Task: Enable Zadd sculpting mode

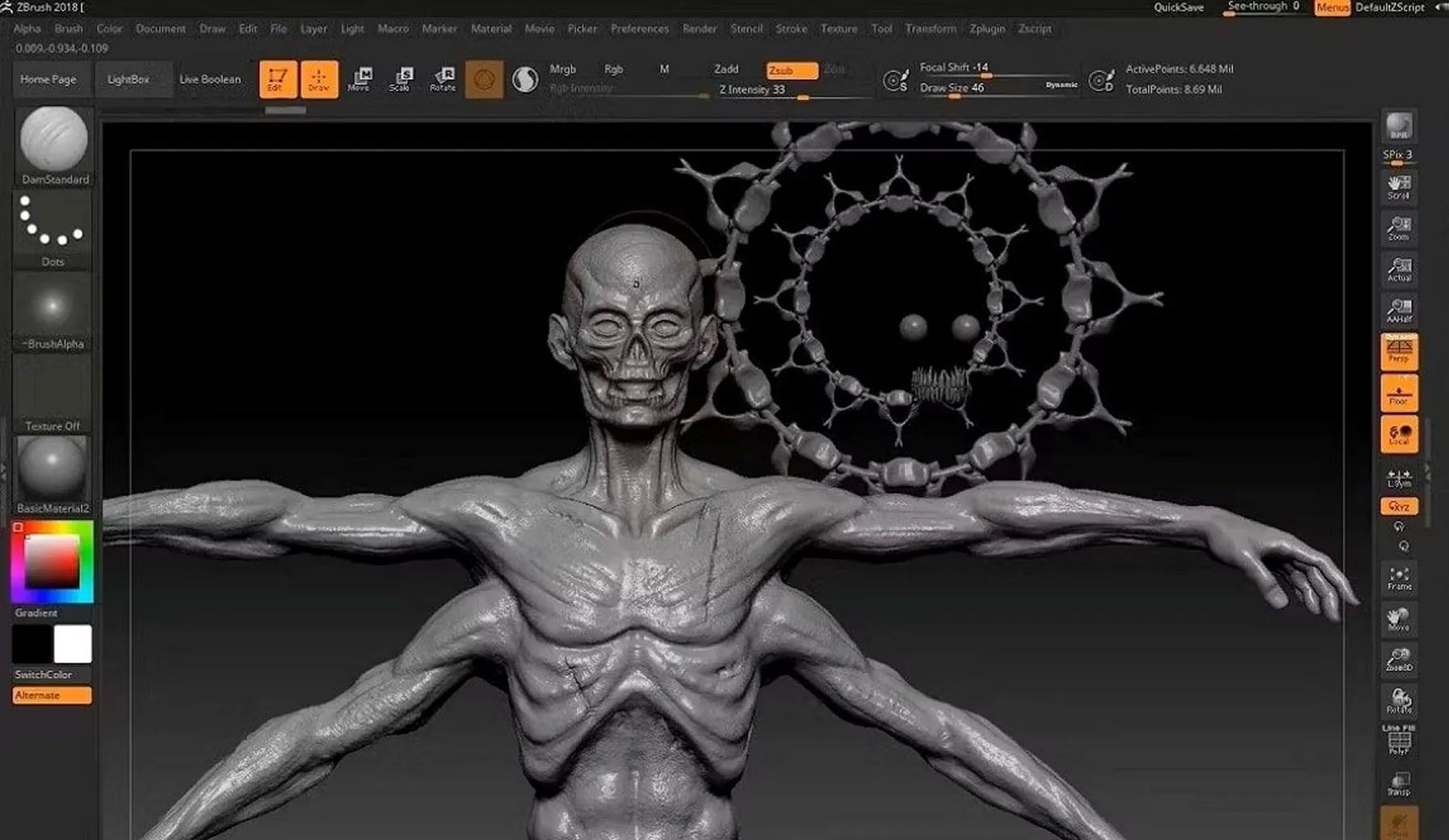Action: tap(726, 69)
